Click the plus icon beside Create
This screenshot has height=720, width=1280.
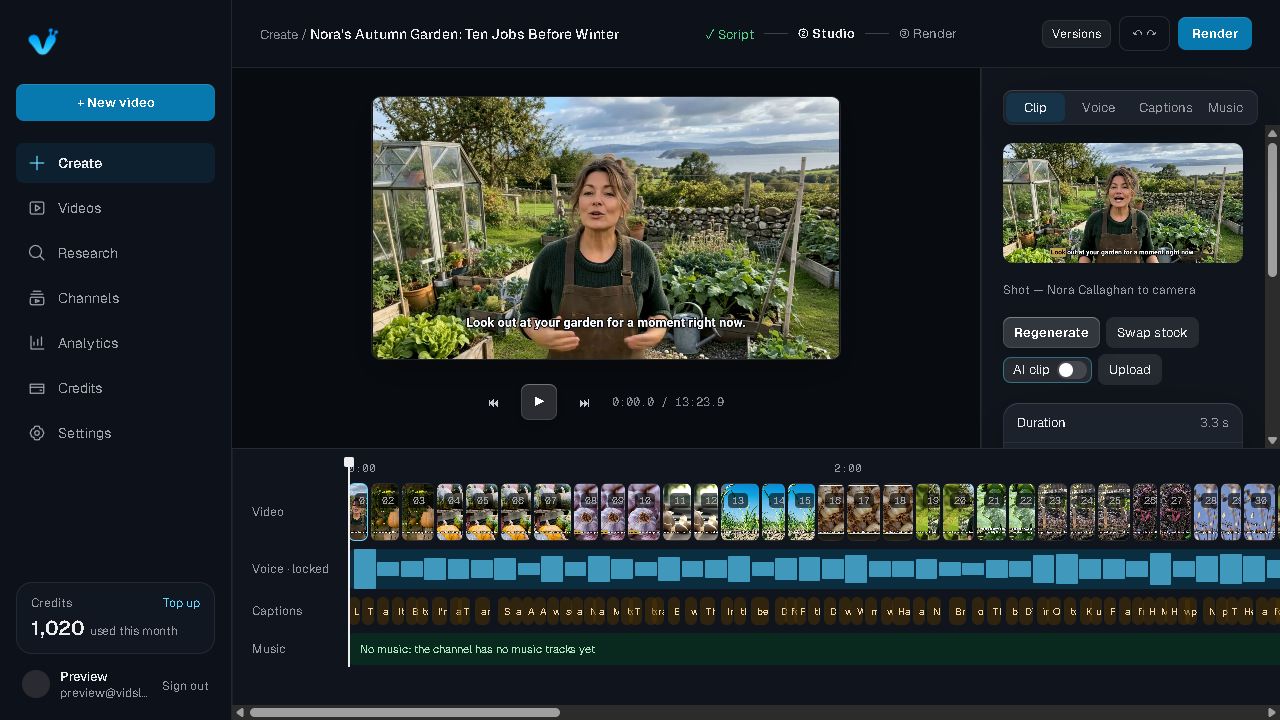pos(37,163)
